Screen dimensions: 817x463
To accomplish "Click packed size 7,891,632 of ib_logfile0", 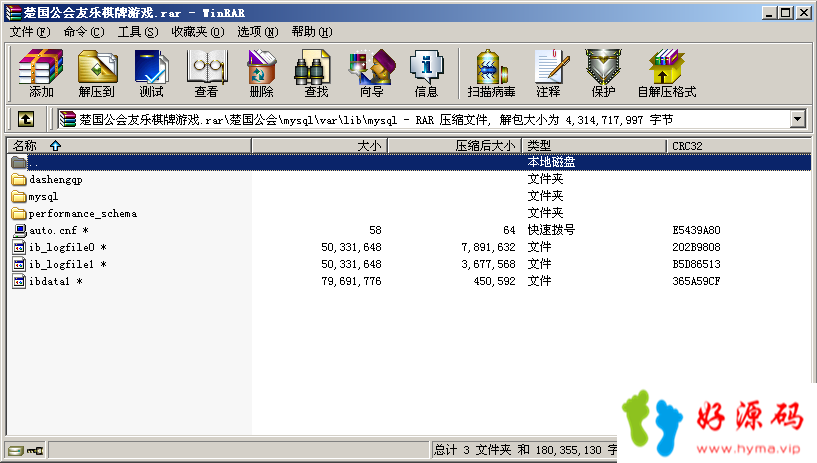I will (x=488, y=247).
